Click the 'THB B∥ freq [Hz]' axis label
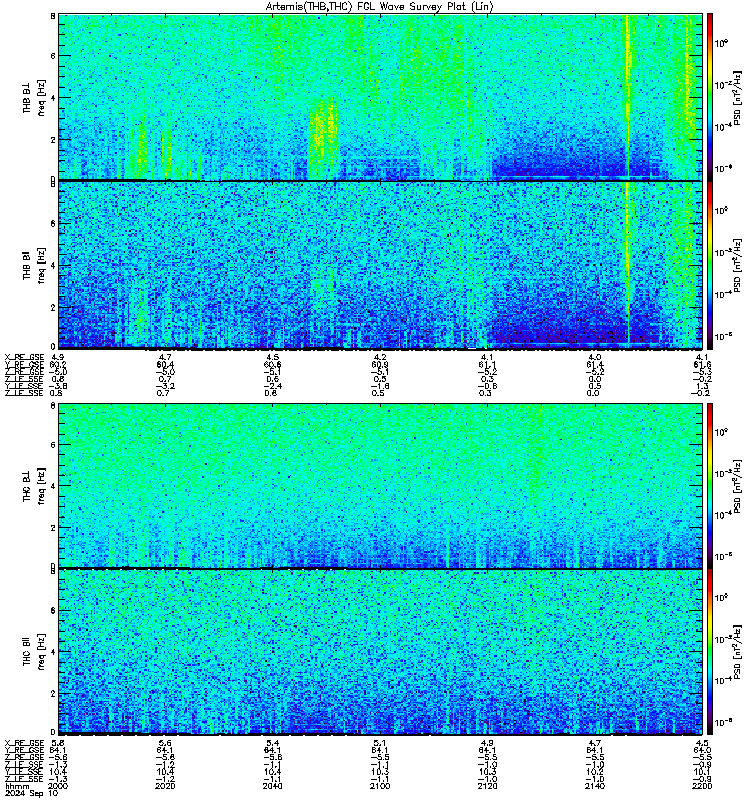The width and height of the screenshot is (750, 800). (34, 265)
